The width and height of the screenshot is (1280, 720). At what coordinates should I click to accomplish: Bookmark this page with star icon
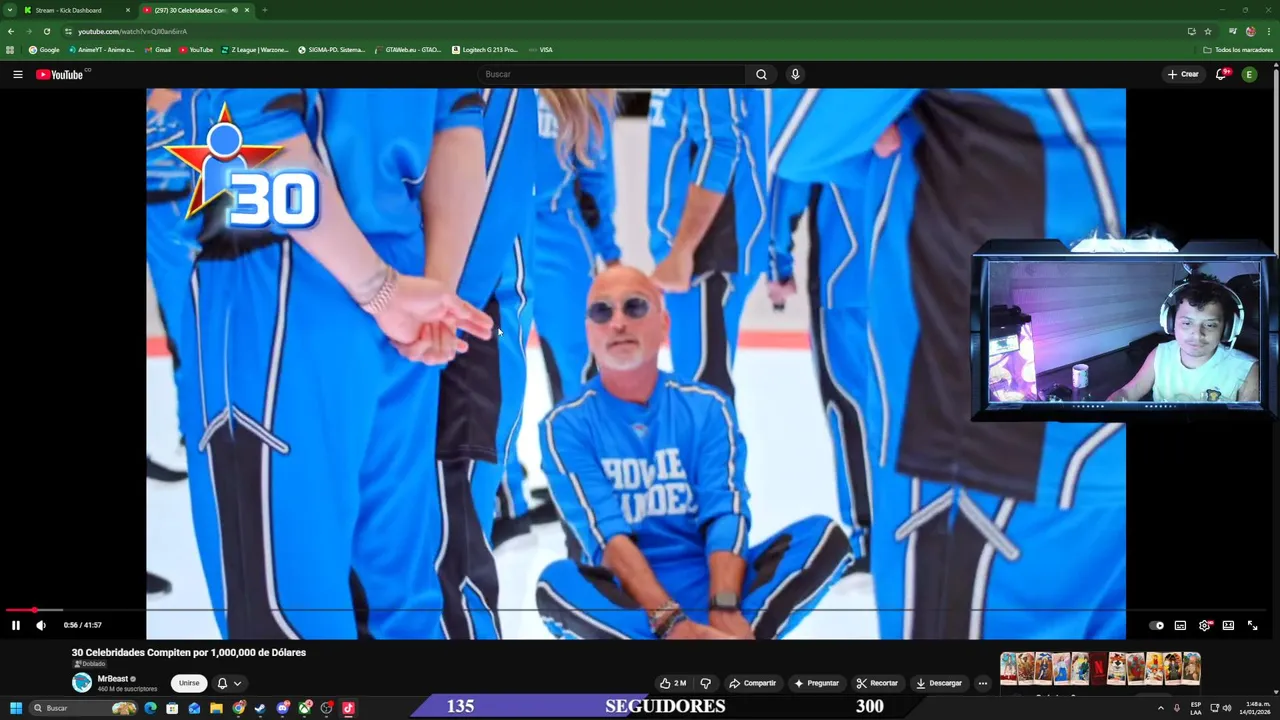(x=1208, y=31)
